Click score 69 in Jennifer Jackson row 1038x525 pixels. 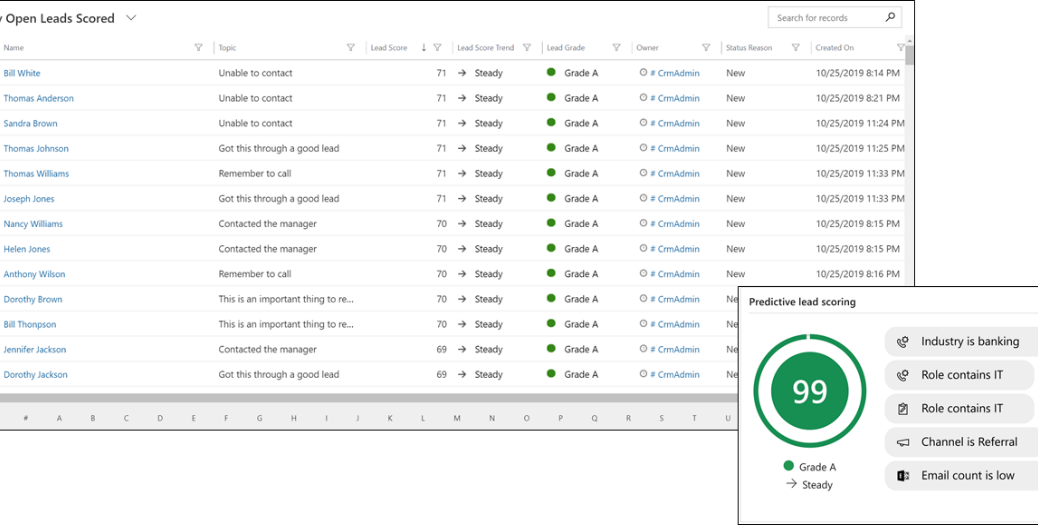[441, 350]
